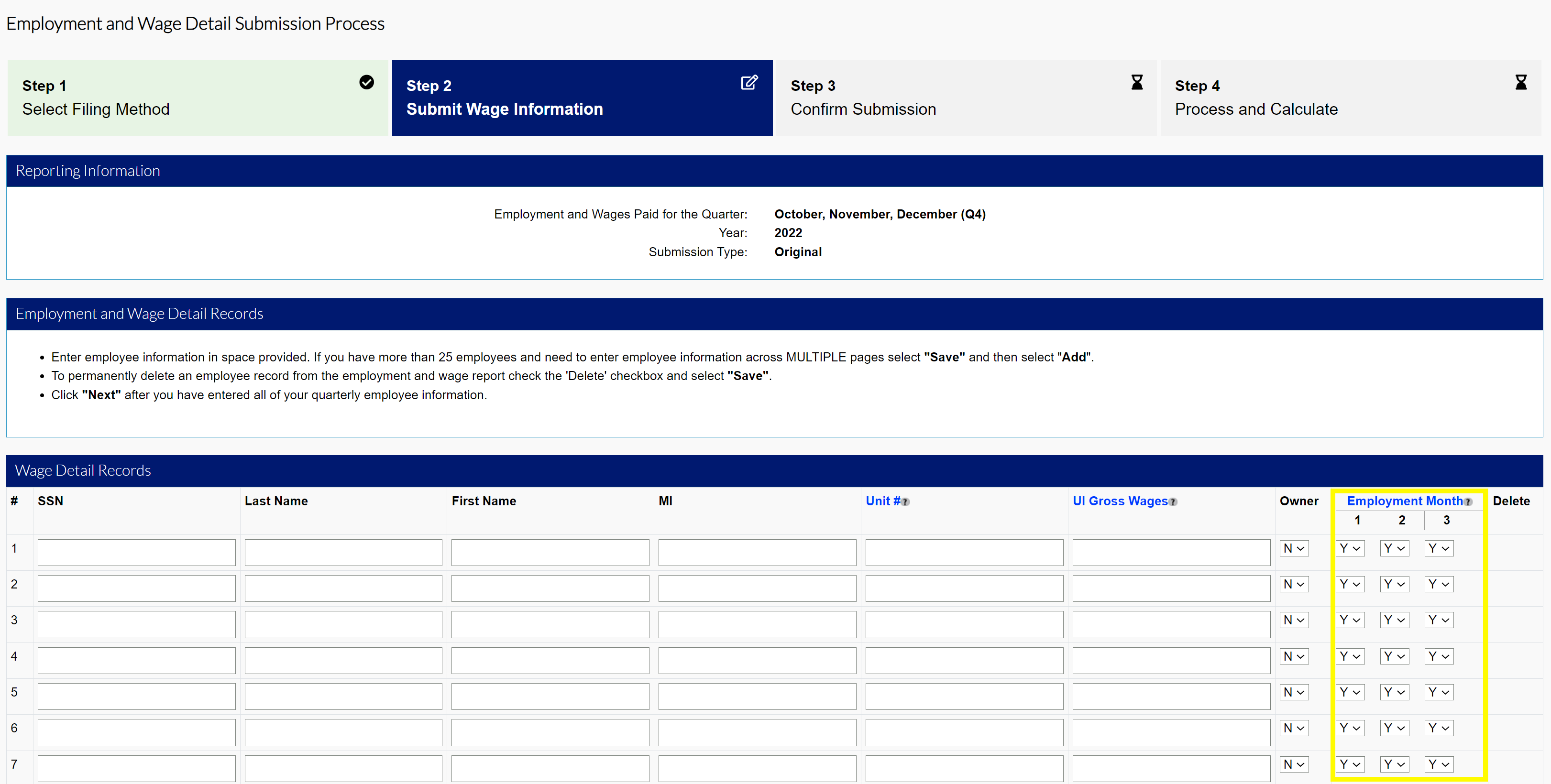The image size is (1551, 784).
Task: Click the checkmark icon on Step 1
Action: (367, 82)
